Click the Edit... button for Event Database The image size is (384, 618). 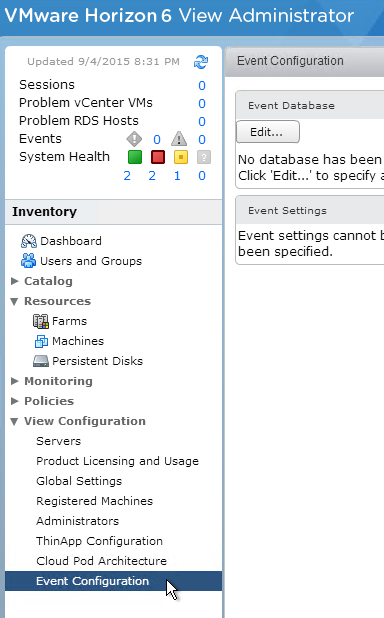(x=268, y=132)
